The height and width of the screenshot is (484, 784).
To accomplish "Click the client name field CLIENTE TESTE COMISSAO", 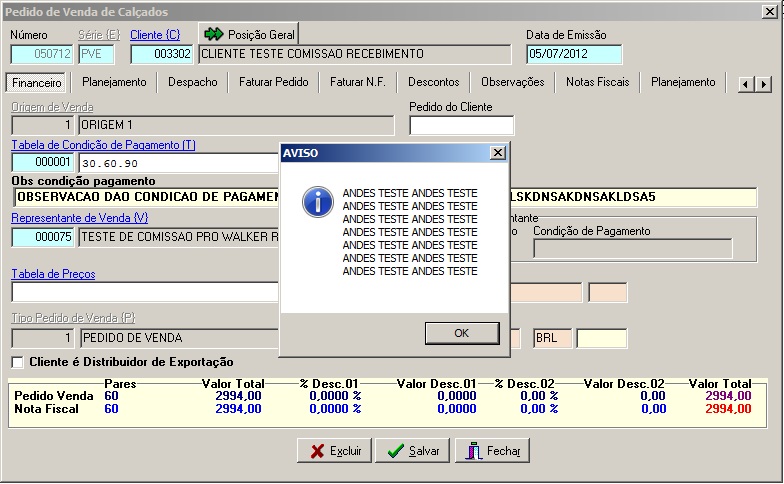I will click(354, 54).
